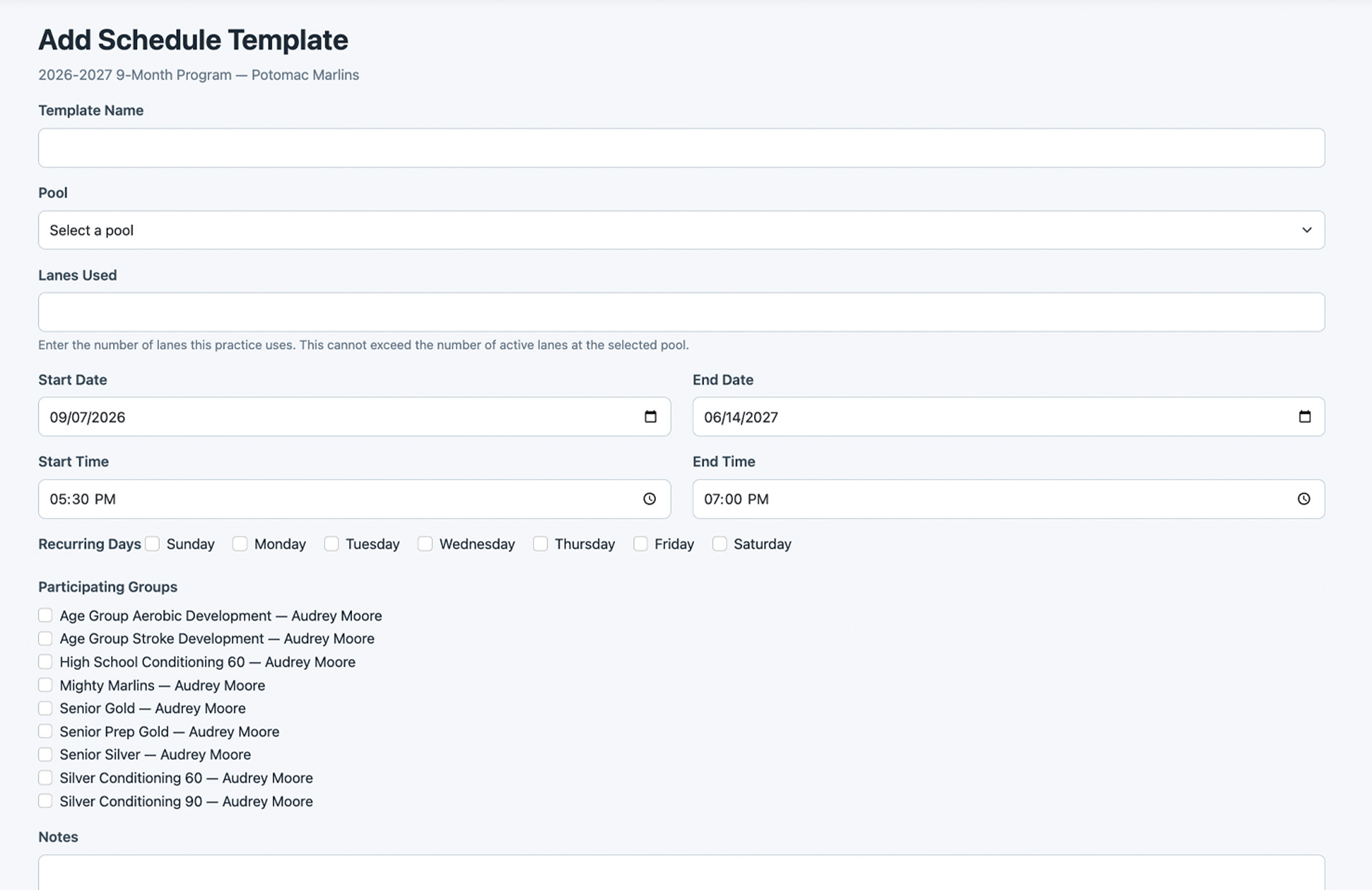
Task: Click the Start Date field 09/07/2026
Action: (x=354, y=416)
